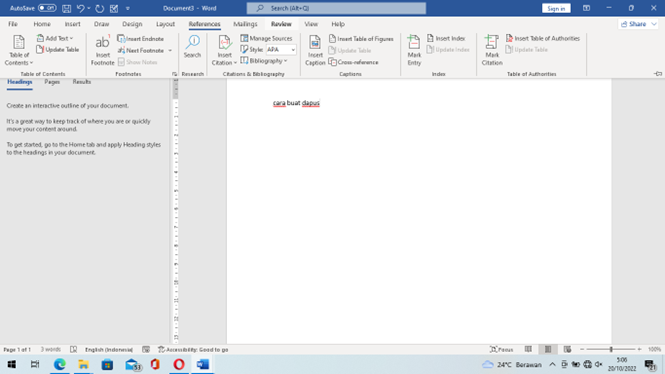Switch to the Mailings tab

(245, 24)
